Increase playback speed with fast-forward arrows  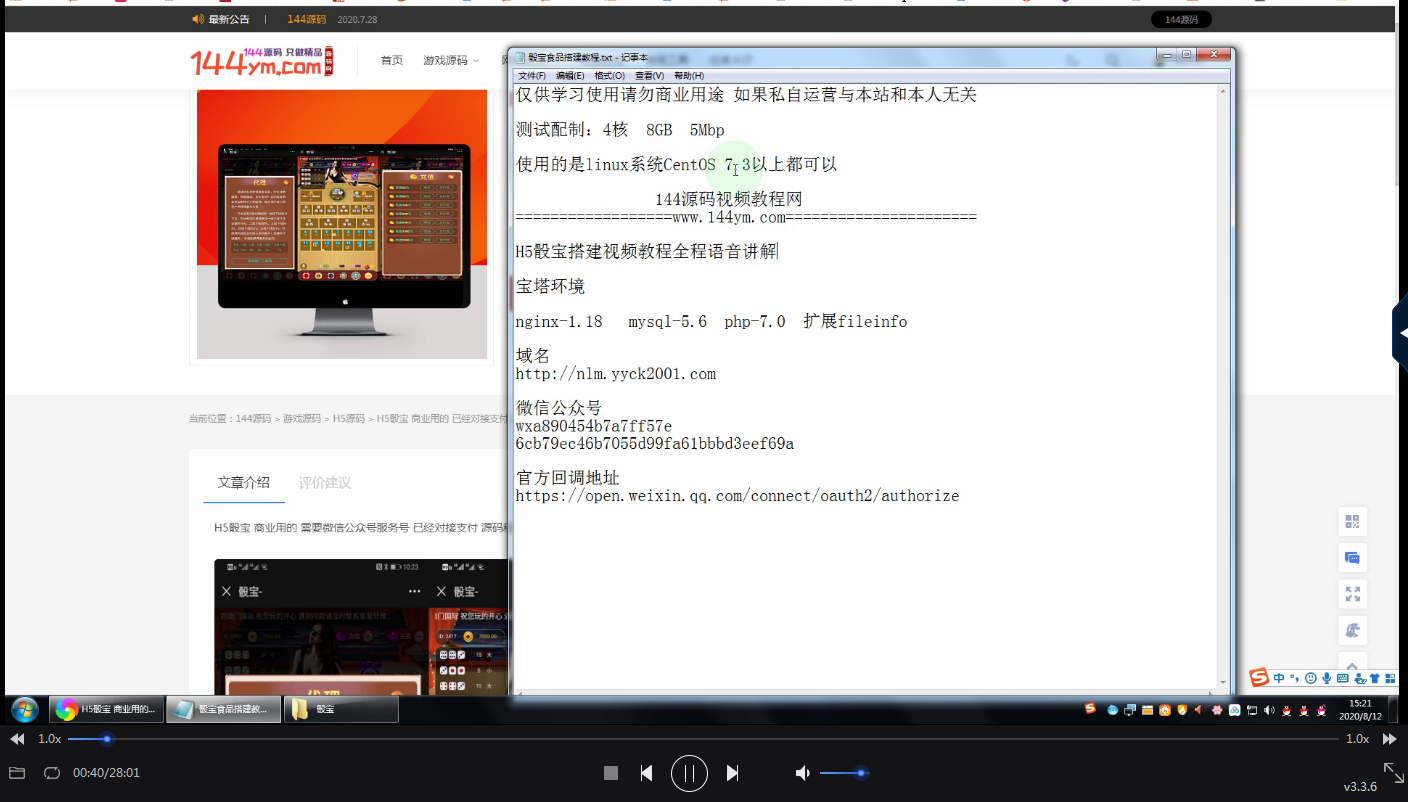[x=1389, y=739]
